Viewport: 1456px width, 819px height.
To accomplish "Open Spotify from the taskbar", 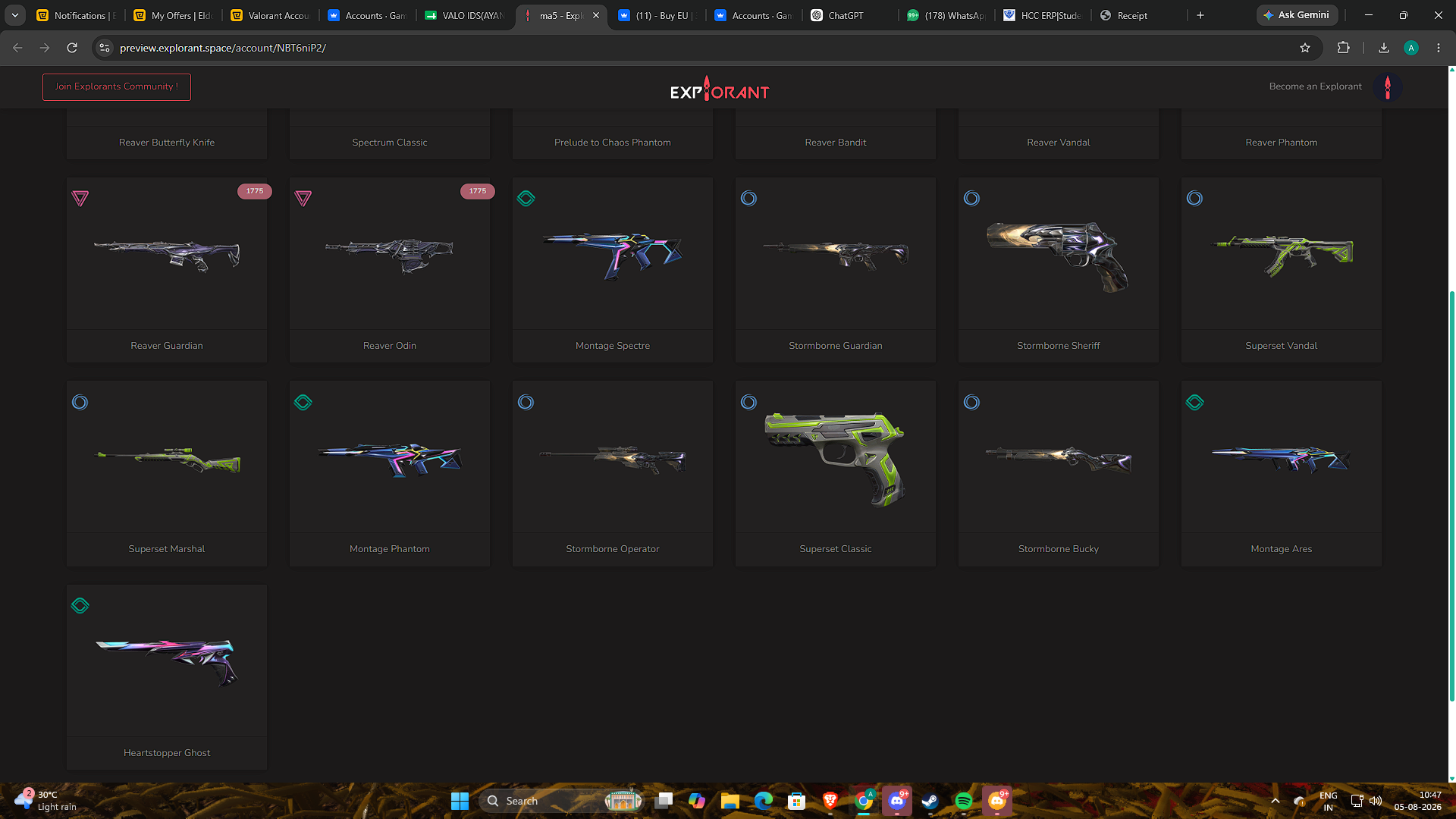I will click(964, 801).
